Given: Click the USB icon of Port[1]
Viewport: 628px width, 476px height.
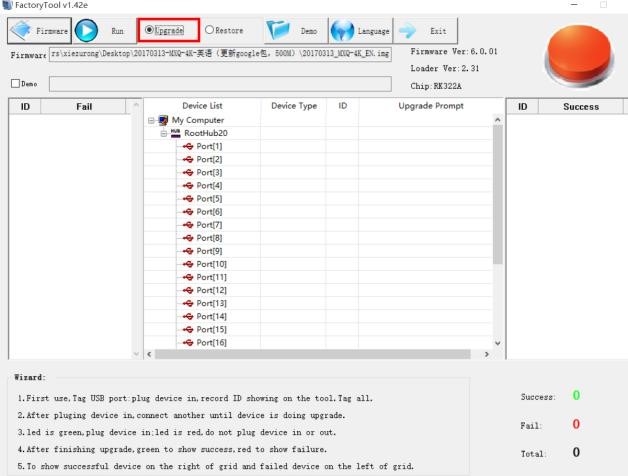Looking at the screenshot, I should click(188, 146).
